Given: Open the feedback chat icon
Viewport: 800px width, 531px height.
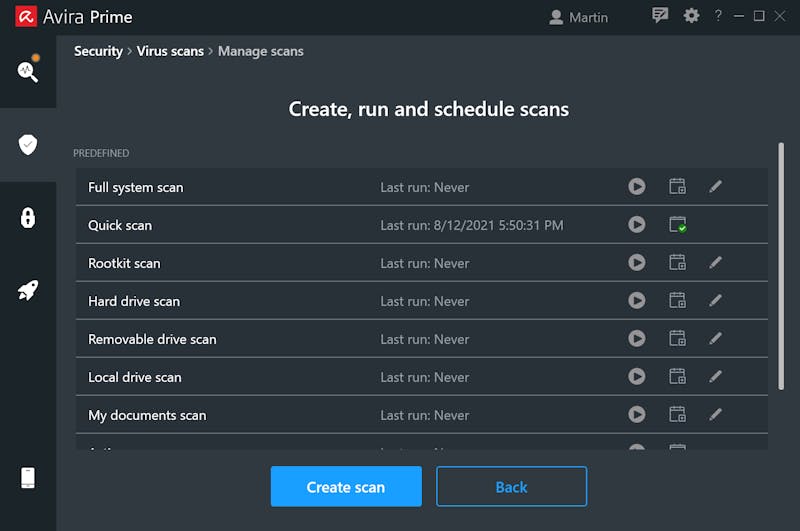Looking at the screenshot, I should pyautogui.click(x=660, y=15).
